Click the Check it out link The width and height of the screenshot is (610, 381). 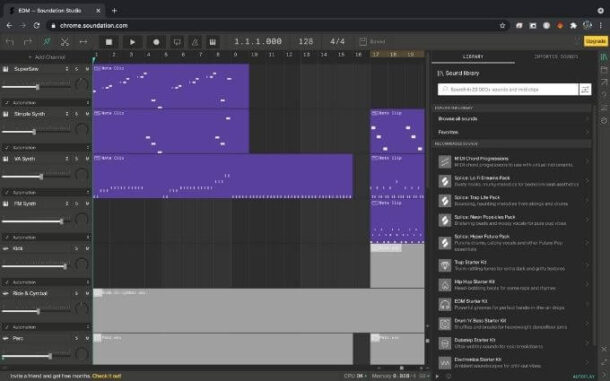point(107,376)
